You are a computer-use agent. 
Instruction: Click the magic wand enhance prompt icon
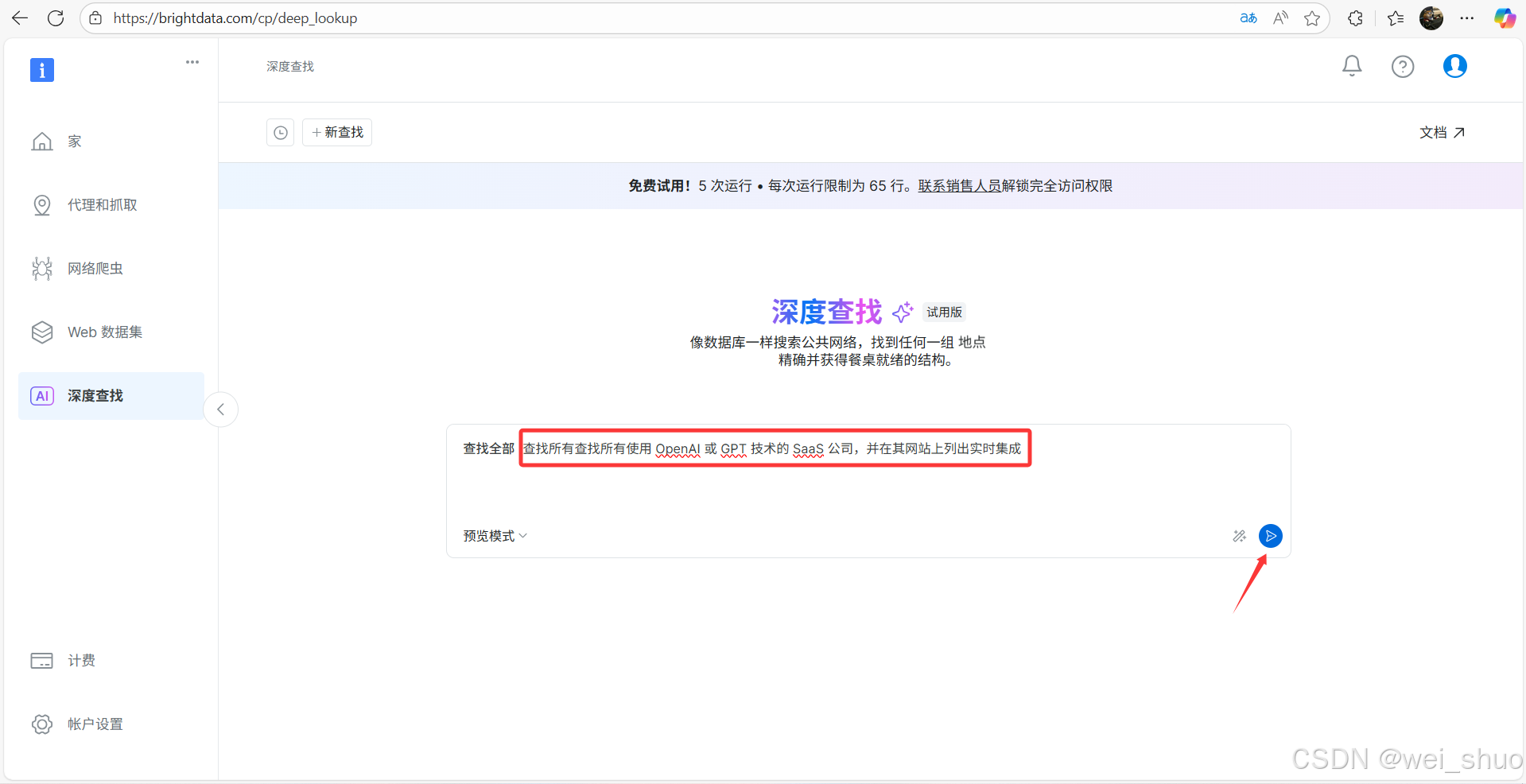(x=1239, y=536)
